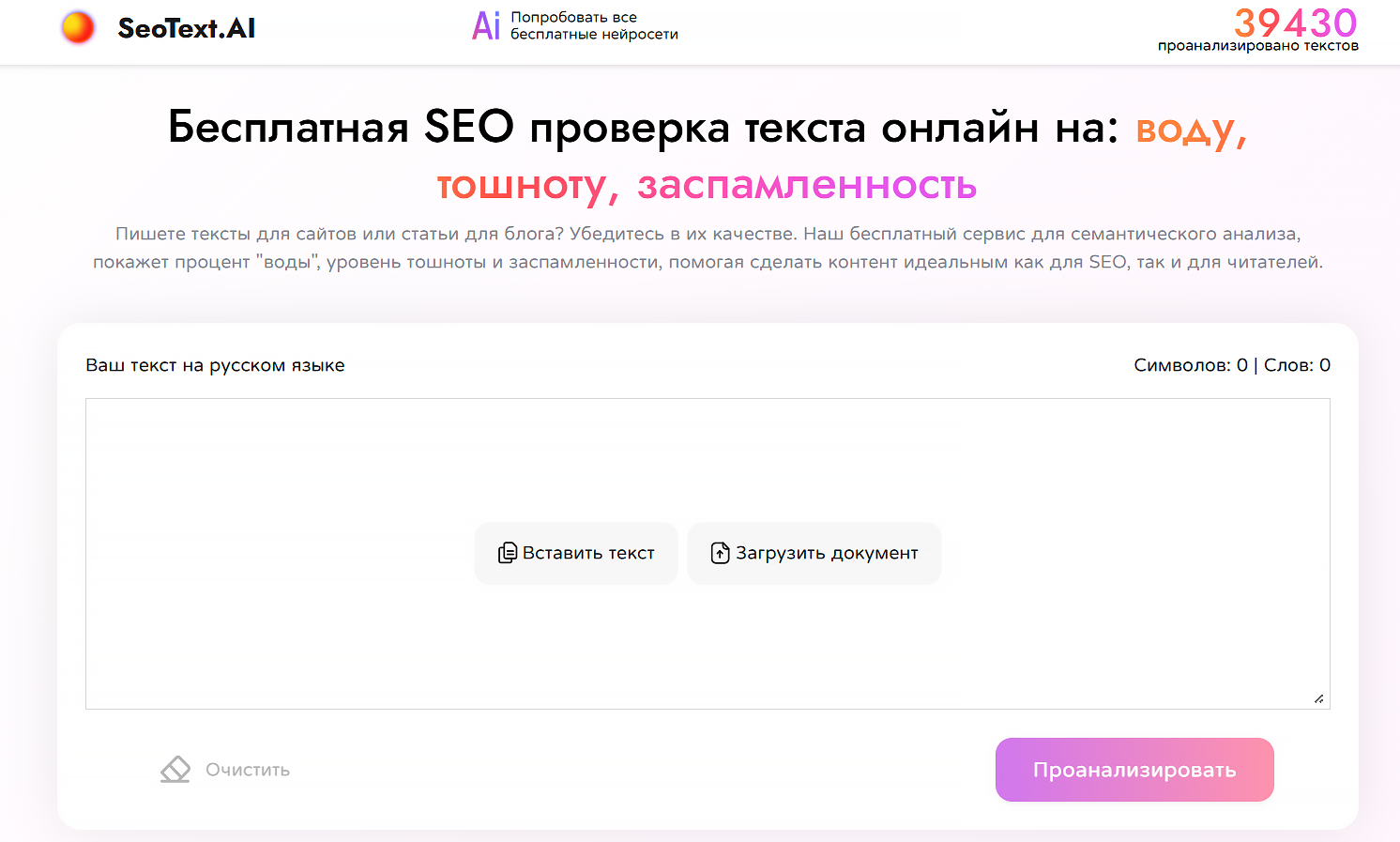
Task: Click the Загрузить документ button
Action: coord(814,553)
